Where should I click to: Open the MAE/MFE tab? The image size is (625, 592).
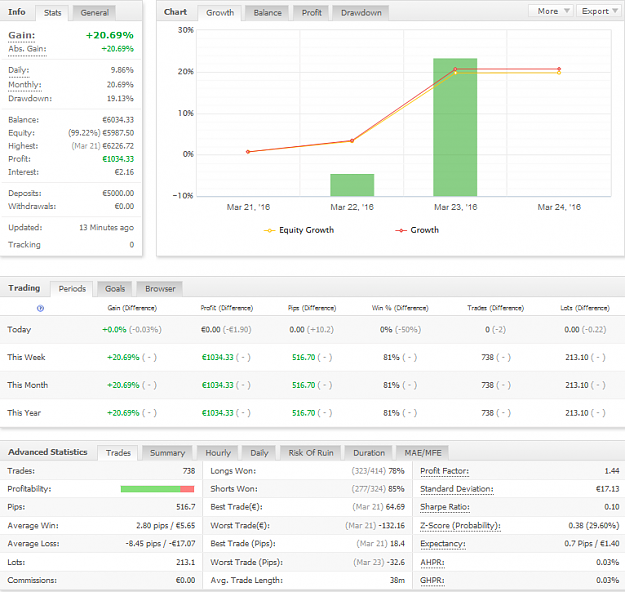(423, 453)
